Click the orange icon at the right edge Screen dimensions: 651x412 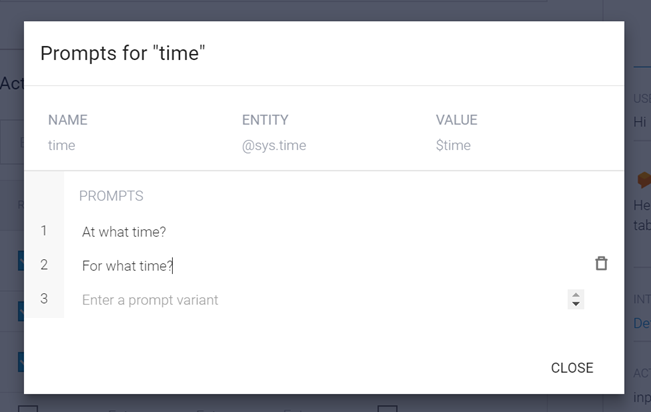pyautogui.click(x=643, y=180)
